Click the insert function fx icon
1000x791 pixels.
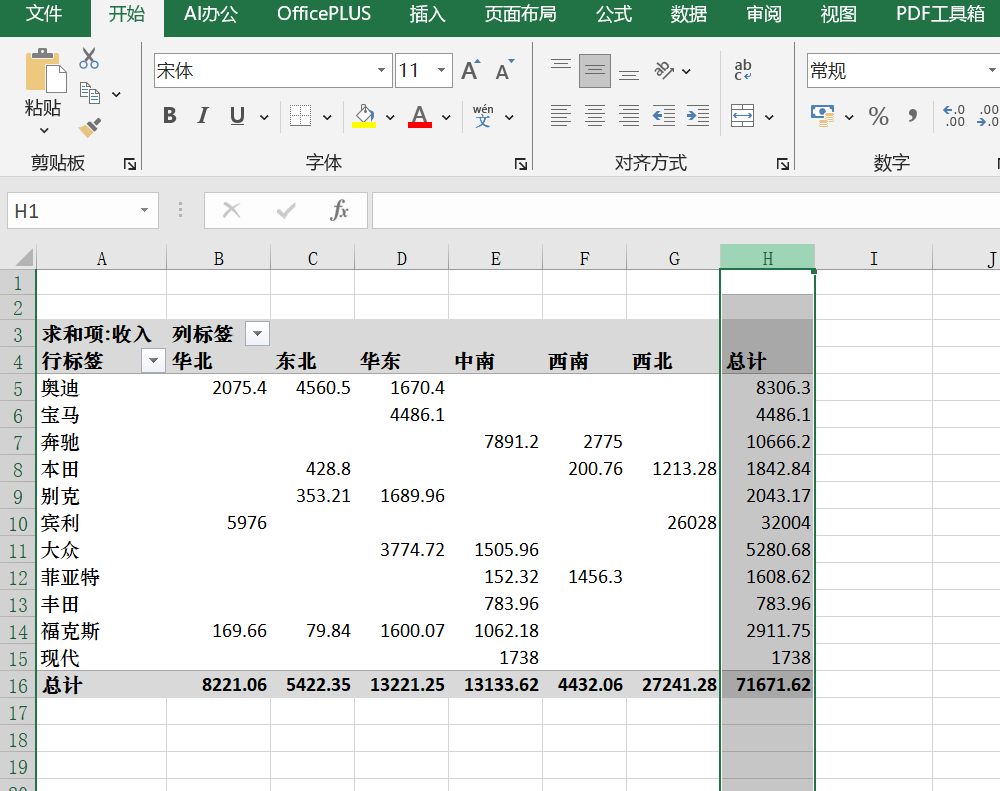[339, 210]
